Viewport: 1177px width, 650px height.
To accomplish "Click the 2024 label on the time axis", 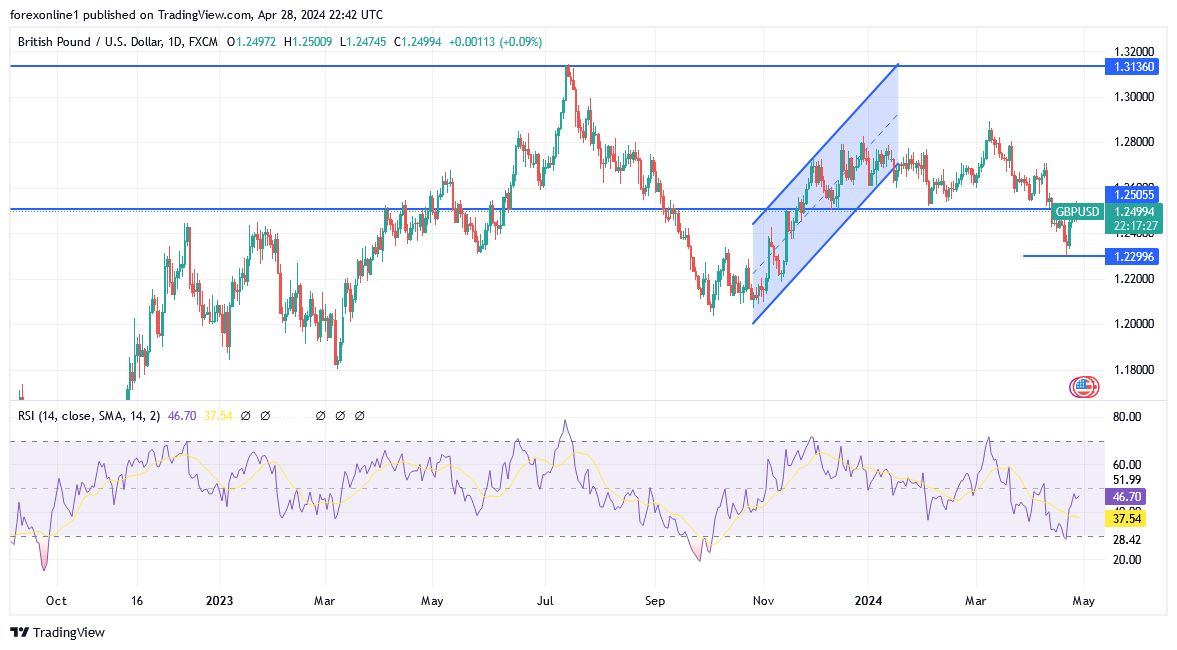I will click(x=866, y=601).
